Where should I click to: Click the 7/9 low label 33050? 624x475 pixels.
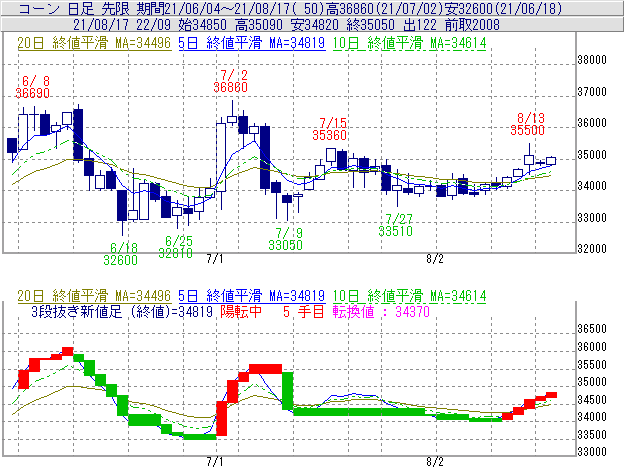(x=285, y=245)
